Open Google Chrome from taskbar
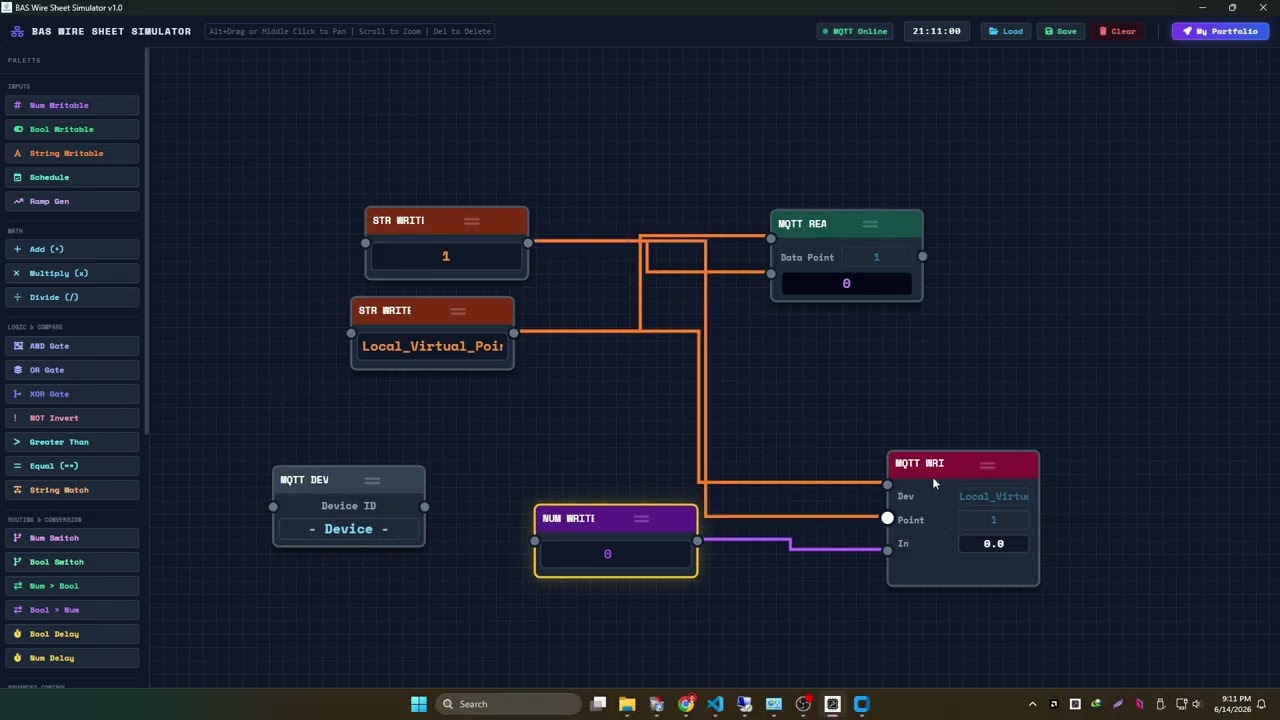Image resolution: width=1280 pixels, height=720 pixels. (686, 704)
